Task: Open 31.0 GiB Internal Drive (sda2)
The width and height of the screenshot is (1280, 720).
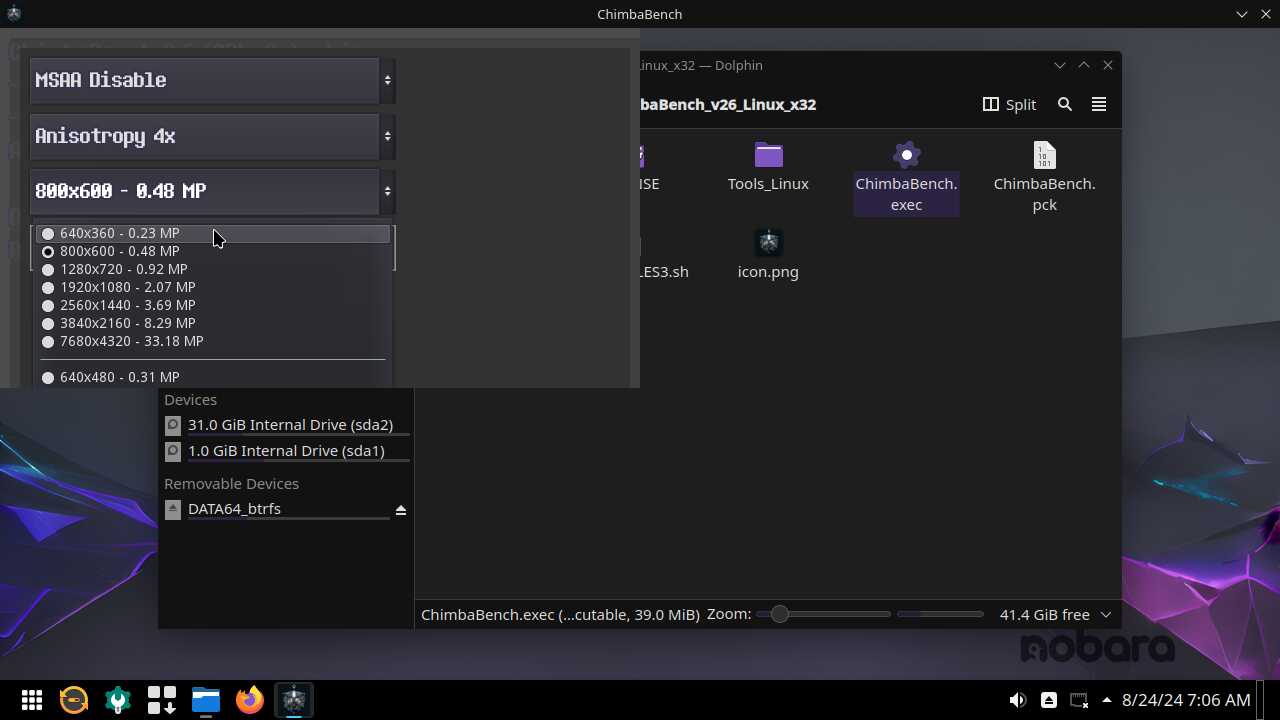Action: [286, 425]
